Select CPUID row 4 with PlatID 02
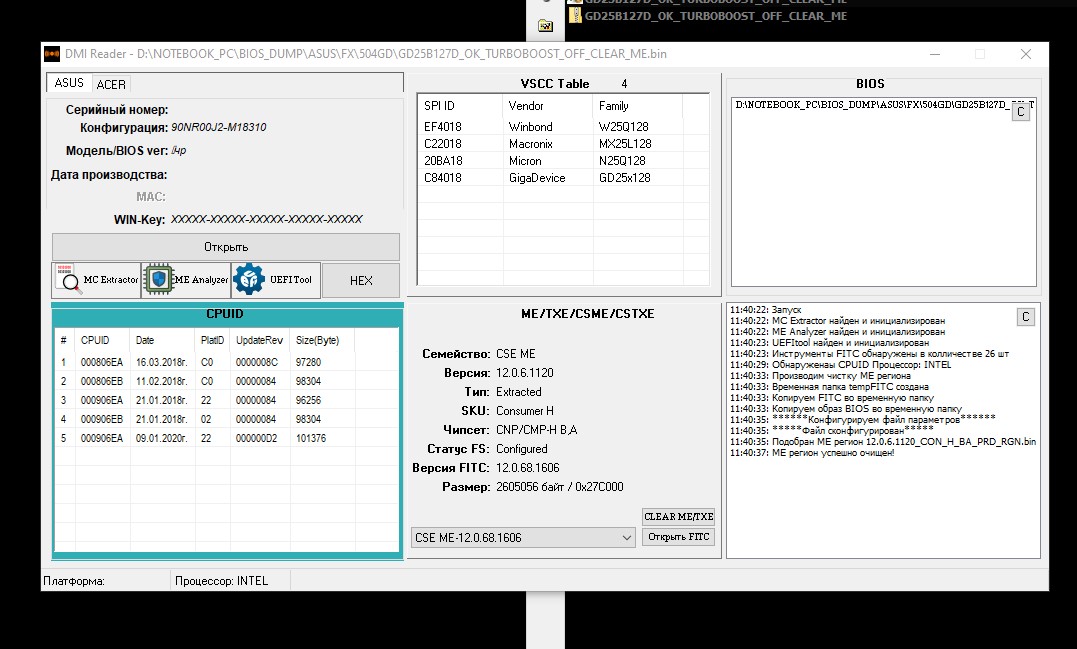 (x=226, y=419)
